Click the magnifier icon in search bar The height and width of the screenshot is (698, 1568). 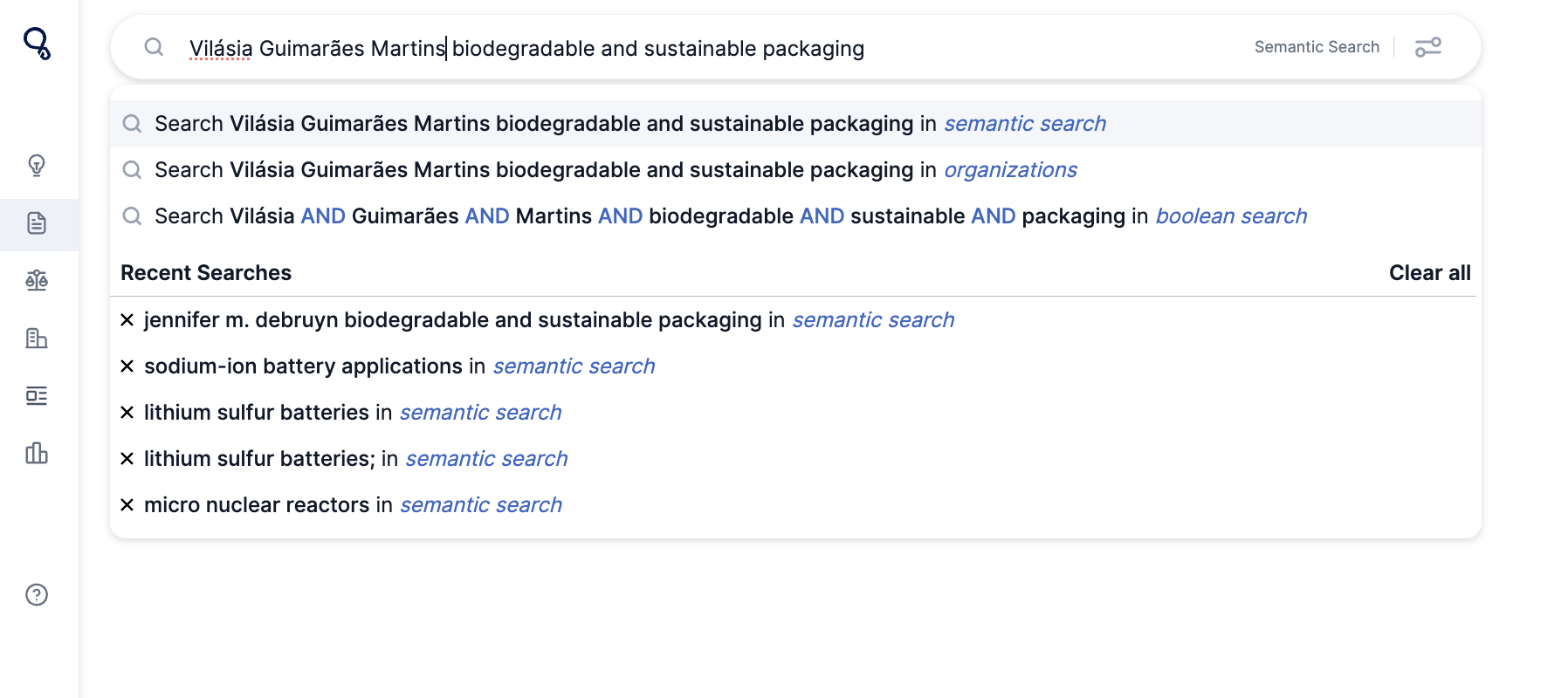154,47
